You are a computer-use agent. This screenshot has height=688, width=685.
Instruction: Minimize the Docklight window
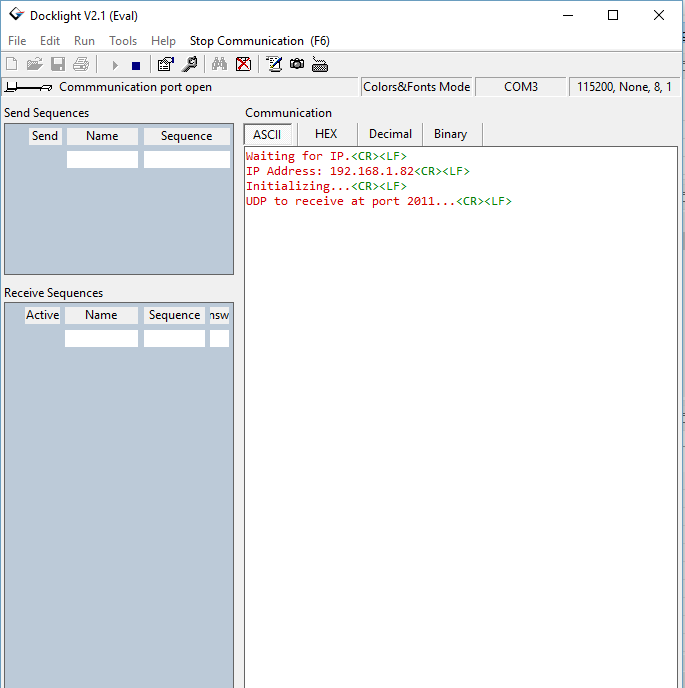point(568,15)
